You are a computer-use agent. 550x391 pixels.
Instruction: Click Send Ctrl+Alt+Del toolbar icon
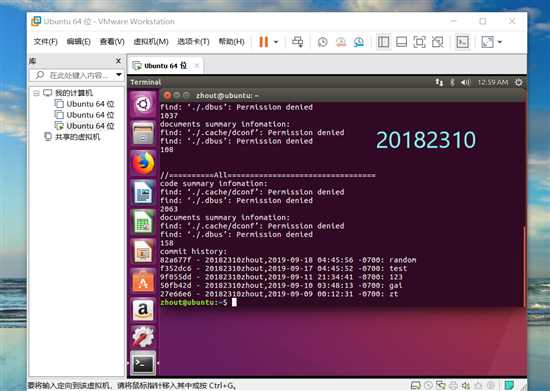click(x=298, y=42)
